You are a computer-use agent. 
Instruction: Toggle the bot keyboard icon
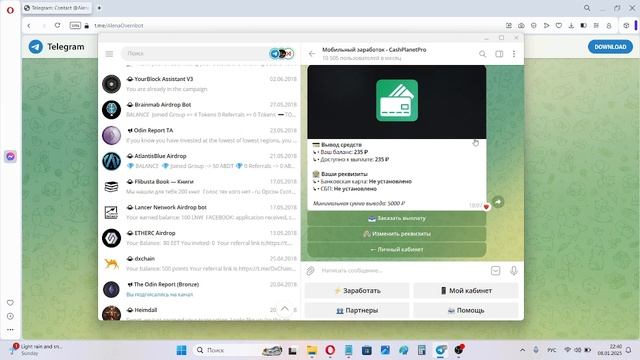(496, 271)
